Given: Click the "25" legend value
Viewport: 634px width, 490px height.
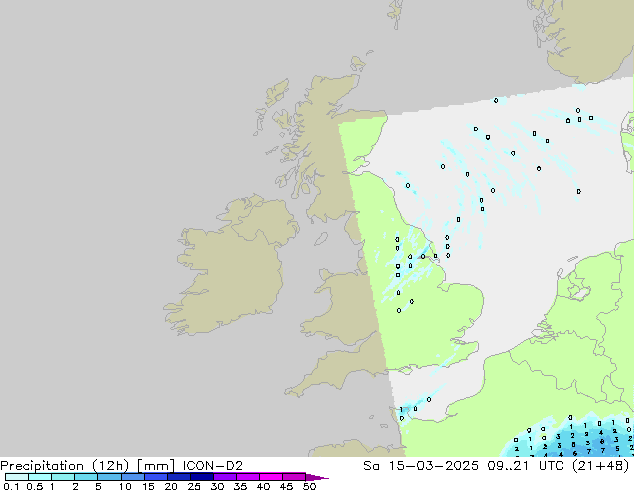Looking at the screenshot, I should coord(194,486).
